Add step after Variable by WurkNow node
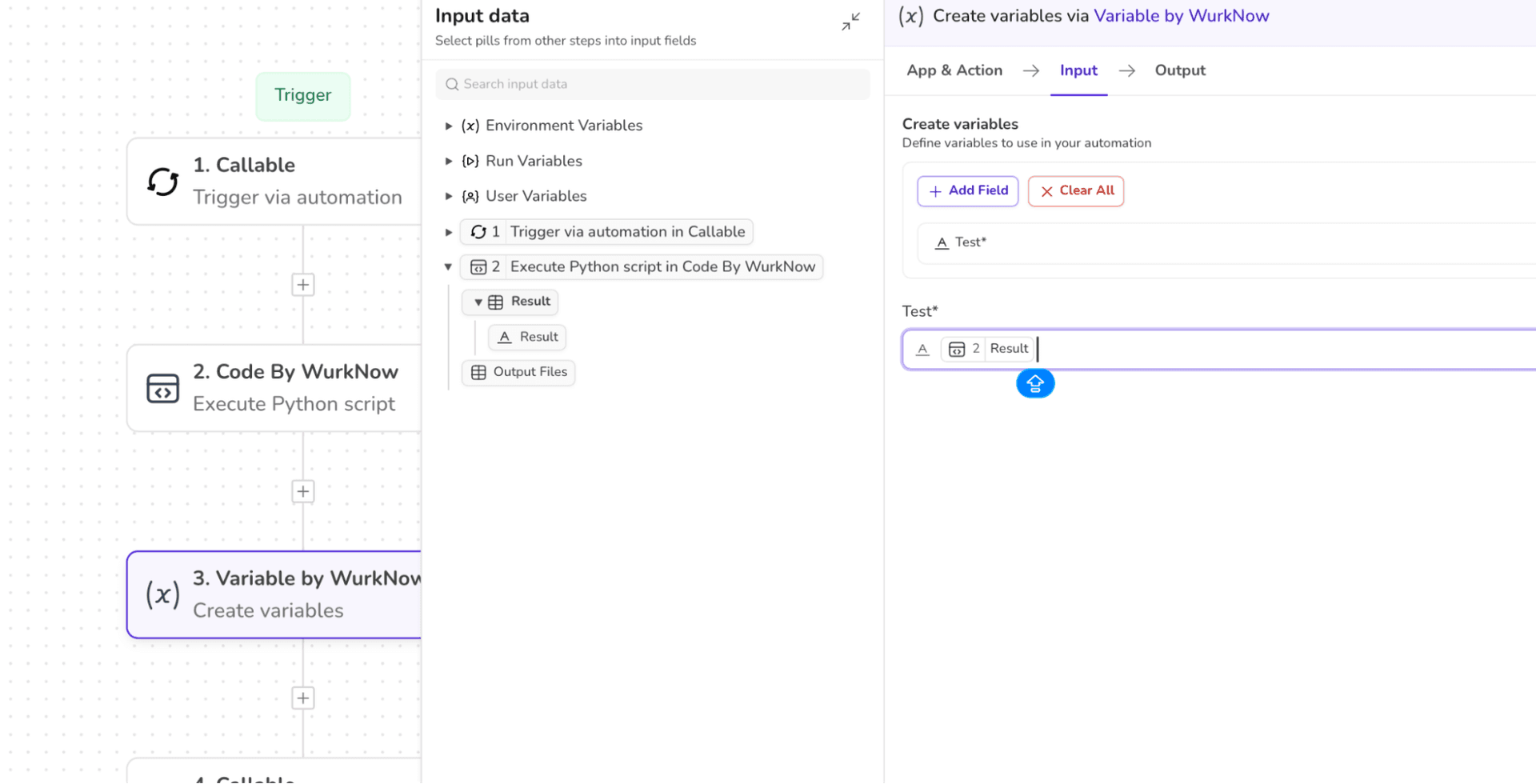The image size is (1536, 784). [302, 698]
